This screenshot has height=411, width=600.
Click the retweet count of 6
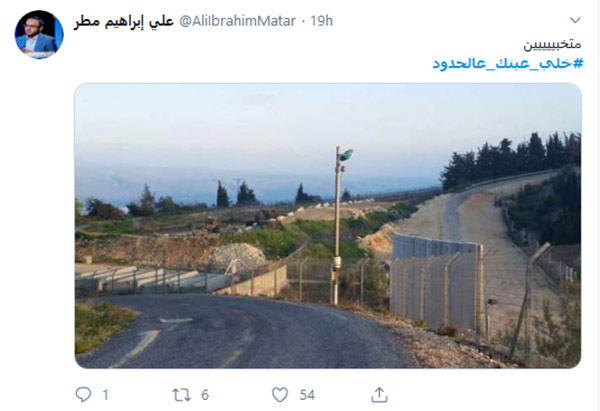pos(205,395)
